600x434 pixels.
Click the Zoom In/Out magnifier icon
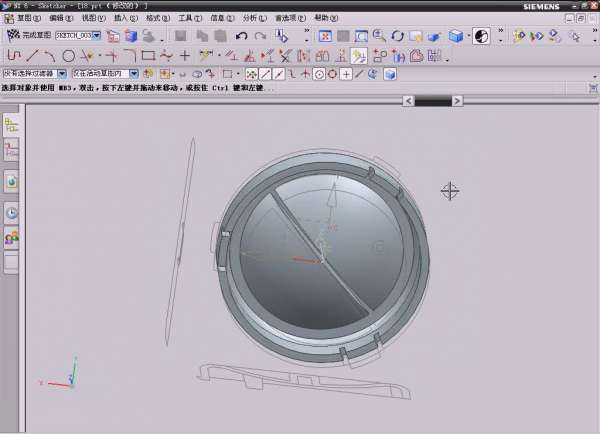(379, 36)
